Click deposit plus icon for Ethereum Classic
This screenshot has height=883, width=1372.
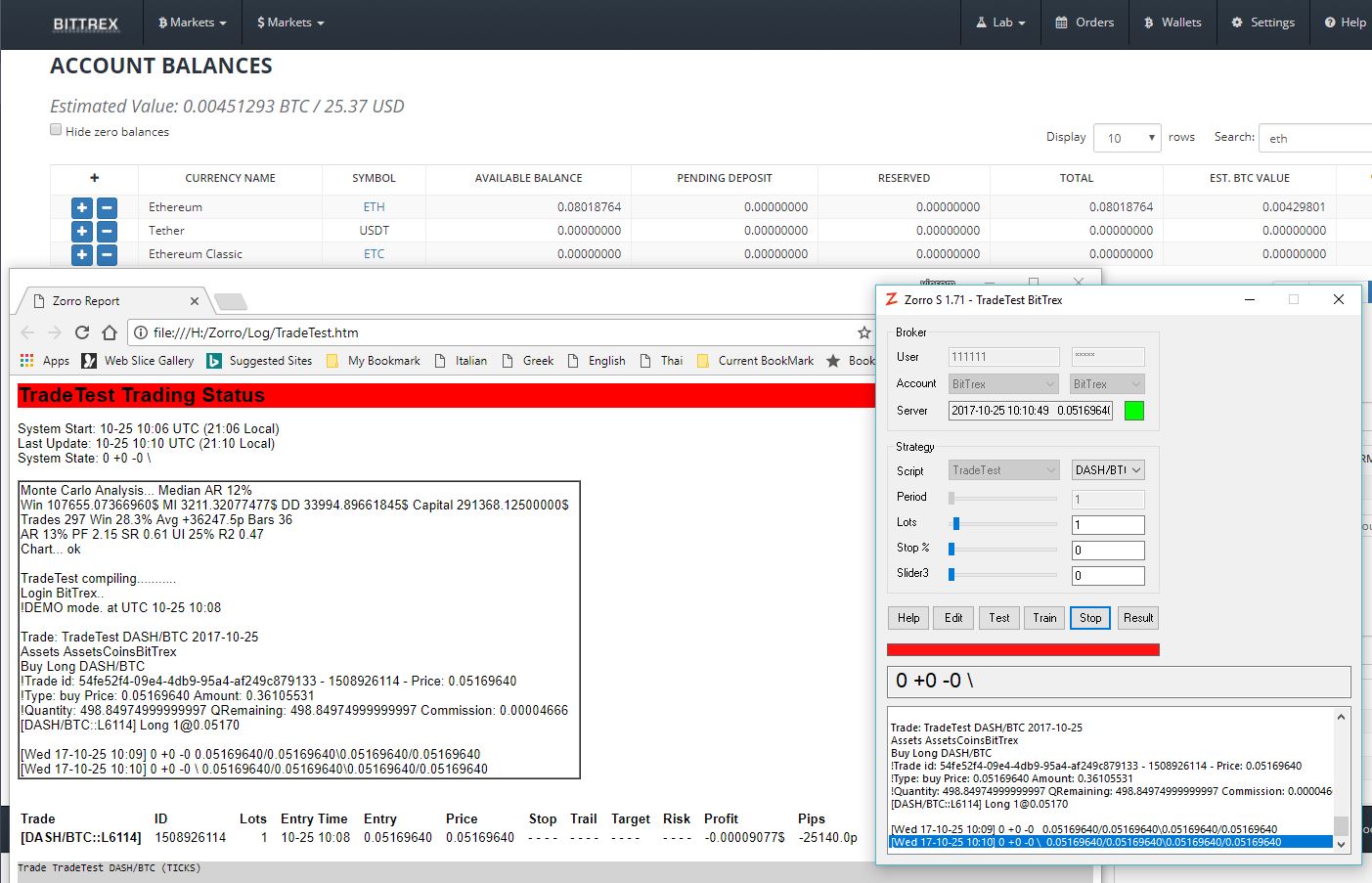(x=82, y=254)
